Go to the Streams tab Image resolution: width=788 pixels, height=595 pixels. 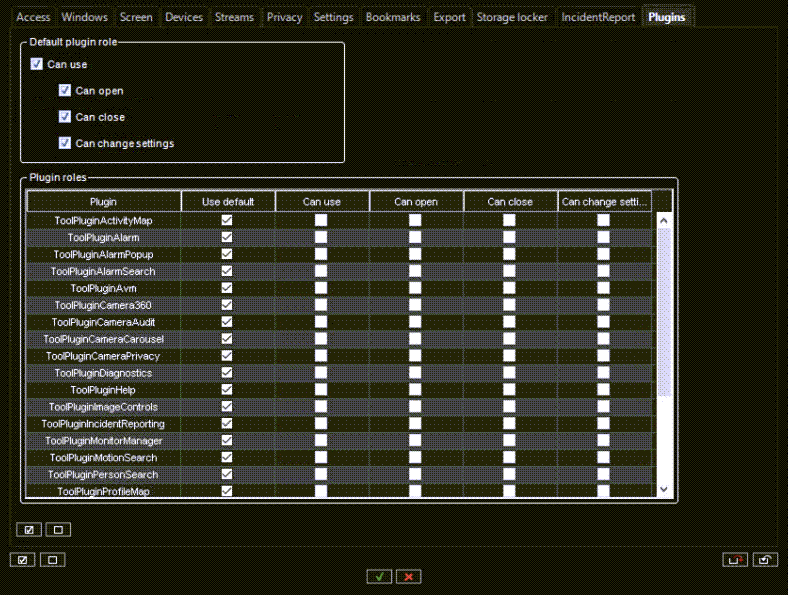[234, 17]
